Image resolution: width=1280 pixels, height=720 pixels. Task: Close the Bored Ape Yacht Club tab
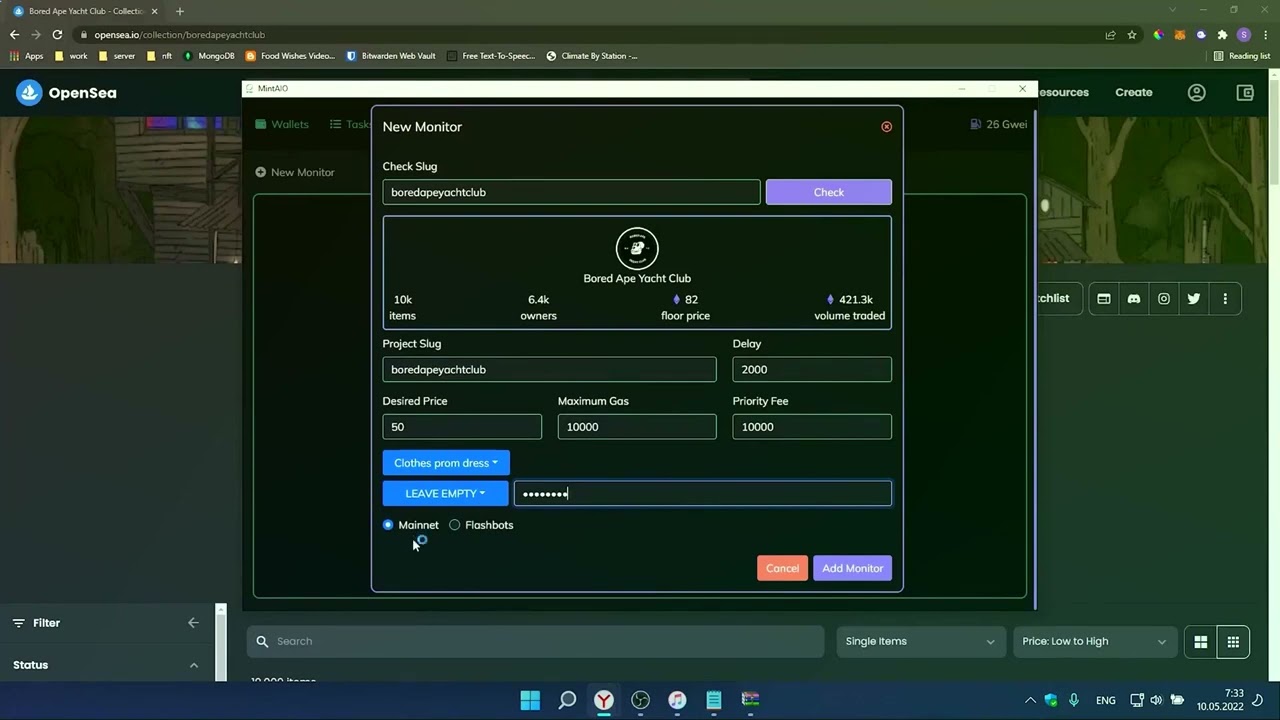154,11
